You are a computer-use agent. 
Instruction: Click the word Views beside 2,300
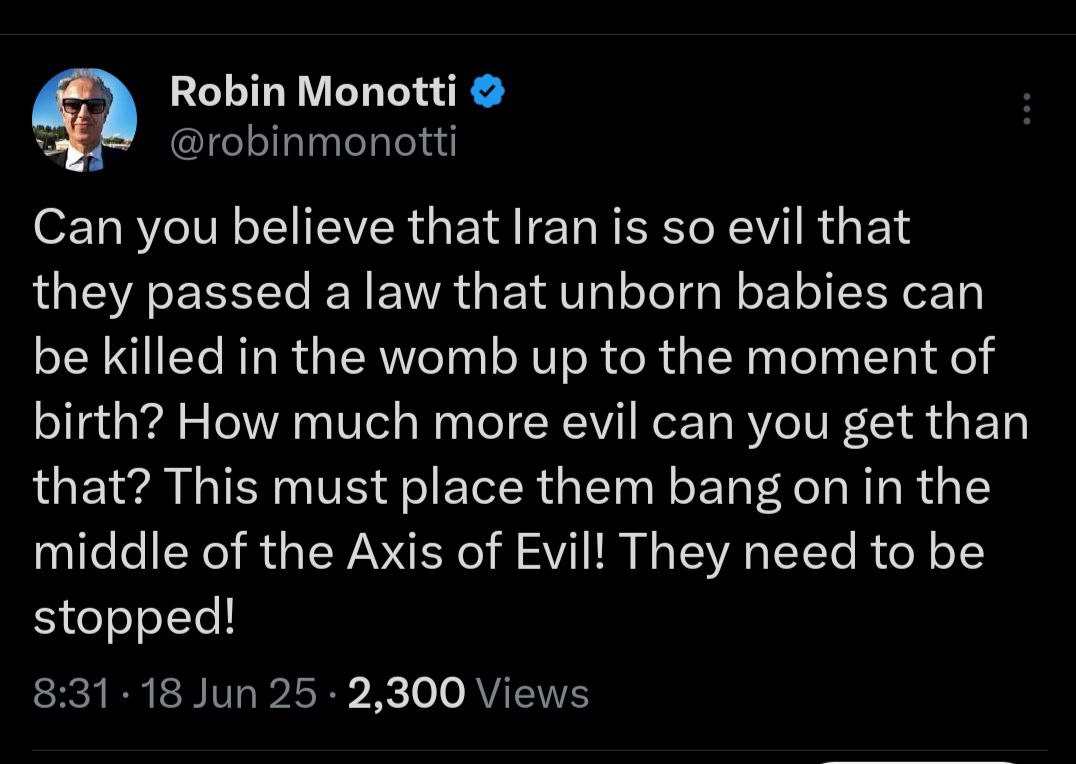pos(533,693)
